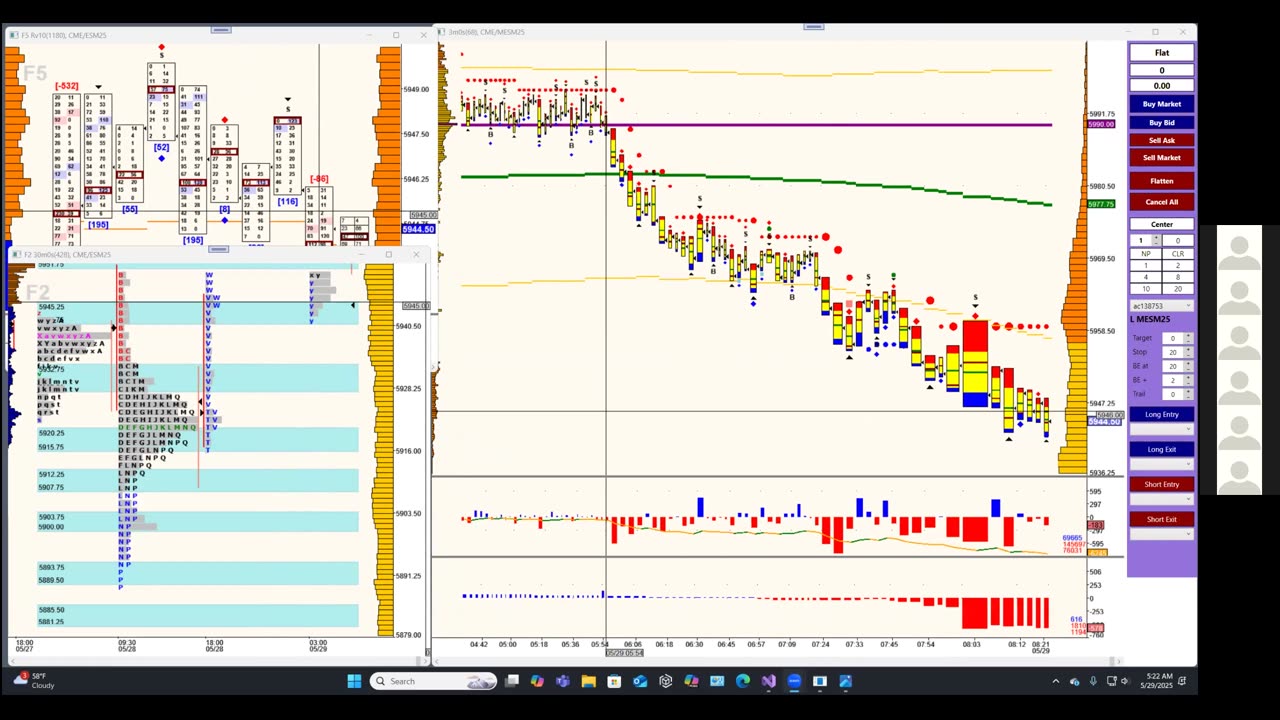
Task: Maximize the F5 Rv10 chart window
Action: [x=396, y=35]
